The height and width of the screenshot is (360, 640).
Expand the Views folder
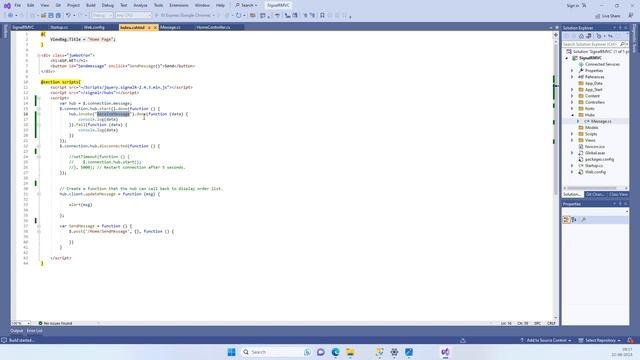click(572, 140)
